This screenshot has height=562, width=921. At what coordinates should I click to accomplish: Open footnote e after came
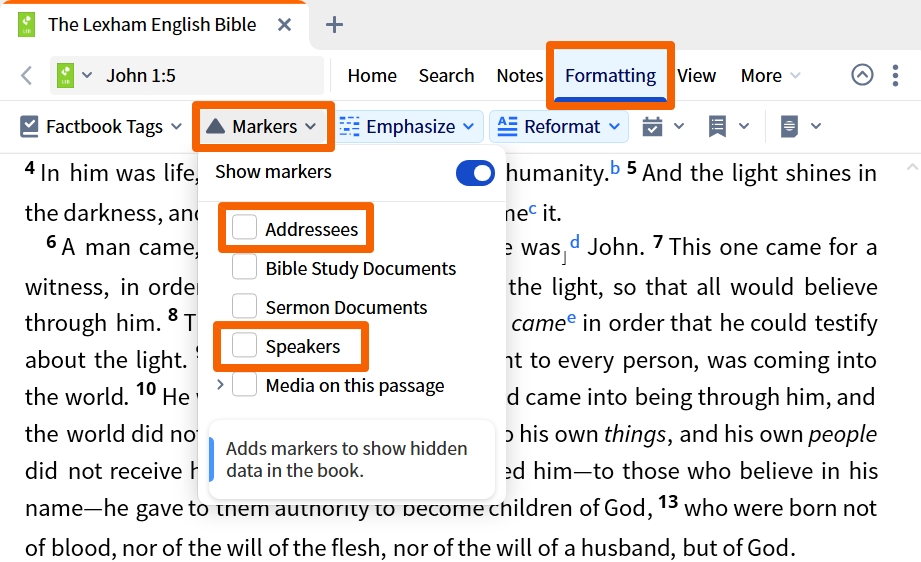571,318
